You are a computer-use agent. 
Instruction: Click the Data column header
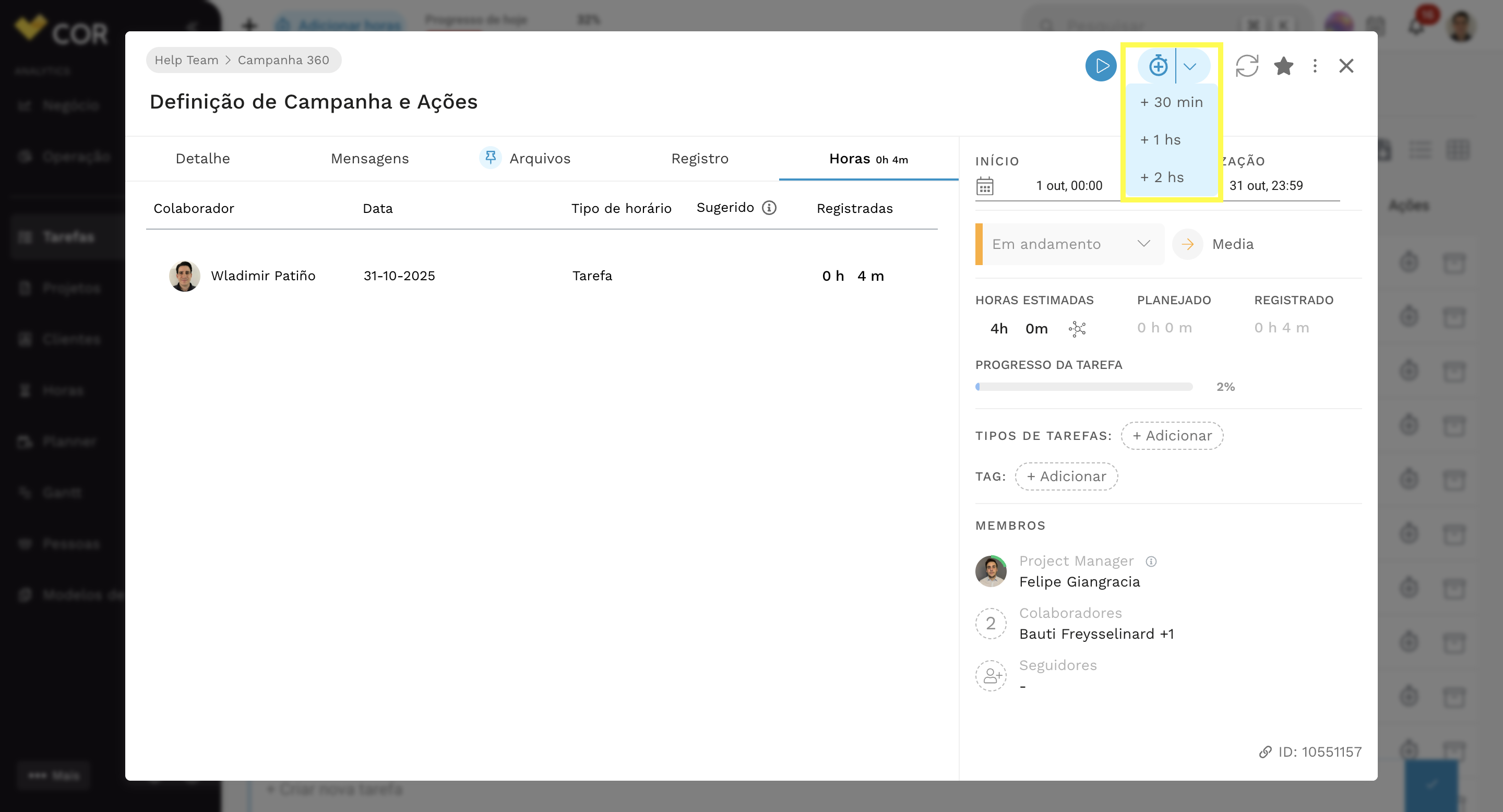coord(377,209)
